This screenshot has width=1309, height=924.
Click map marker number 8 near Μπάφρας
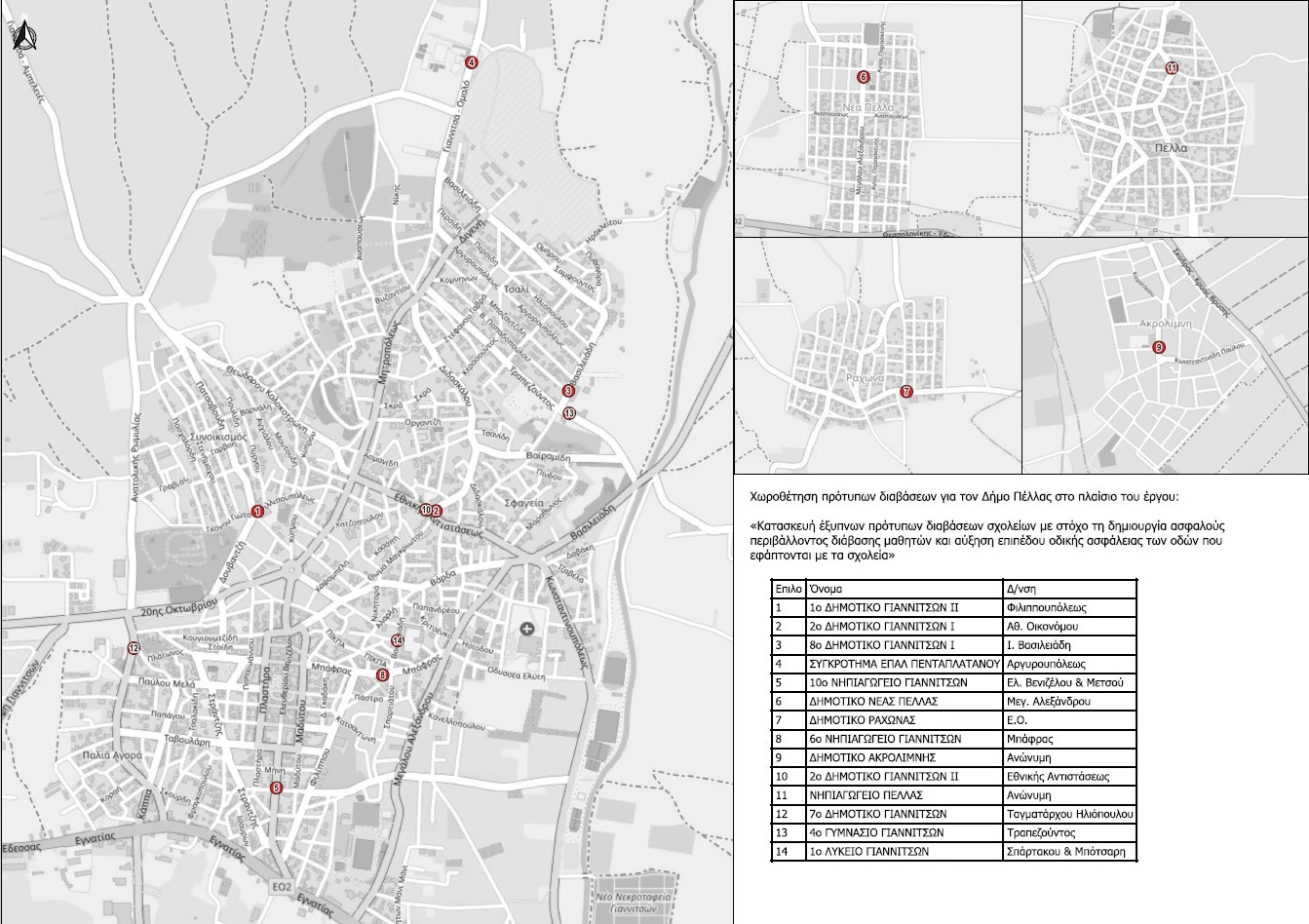(382, 674)
